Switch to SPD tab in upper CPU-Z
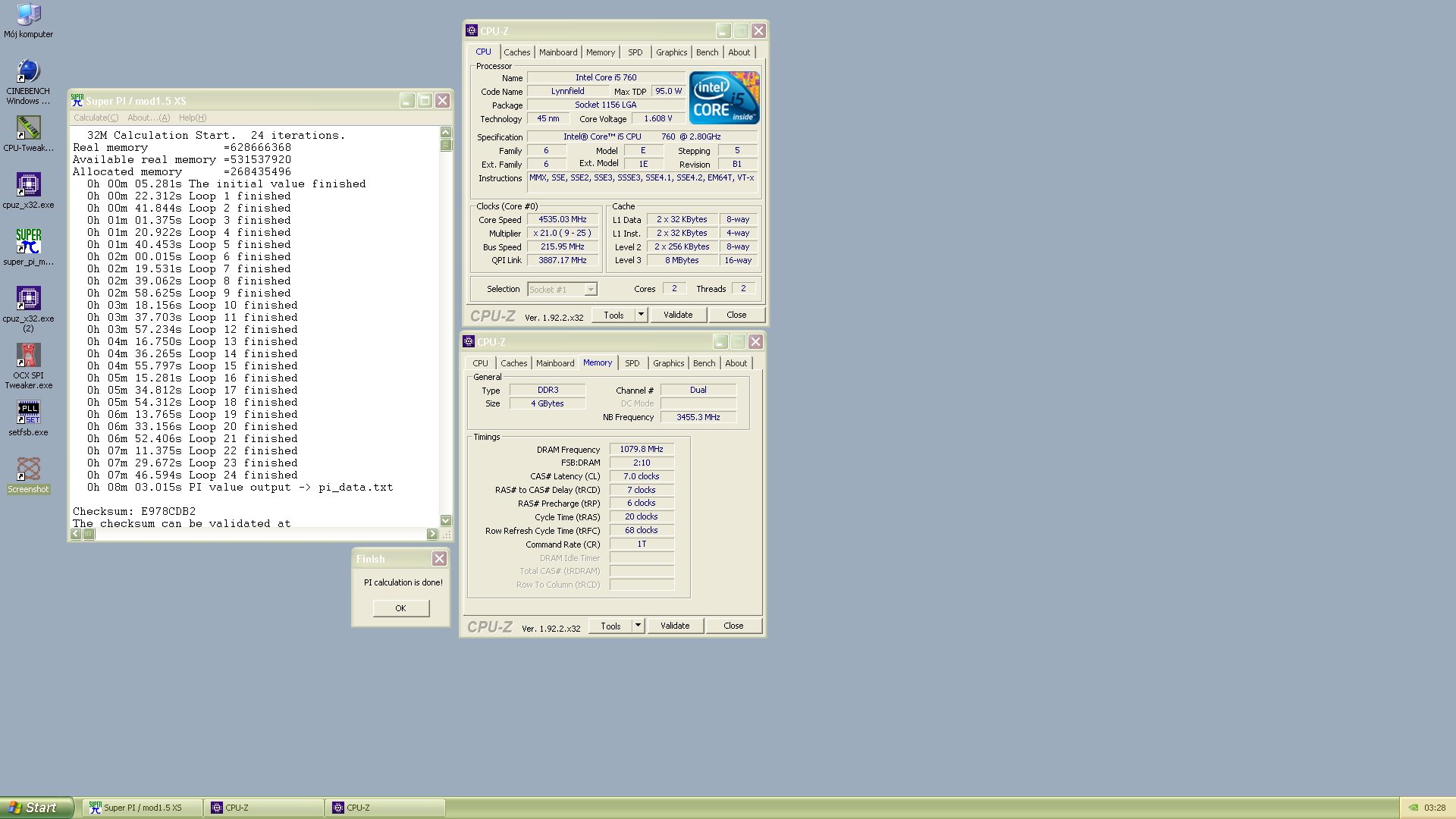Viewport: 1456px width, 819px height. (x=635, y=52)
